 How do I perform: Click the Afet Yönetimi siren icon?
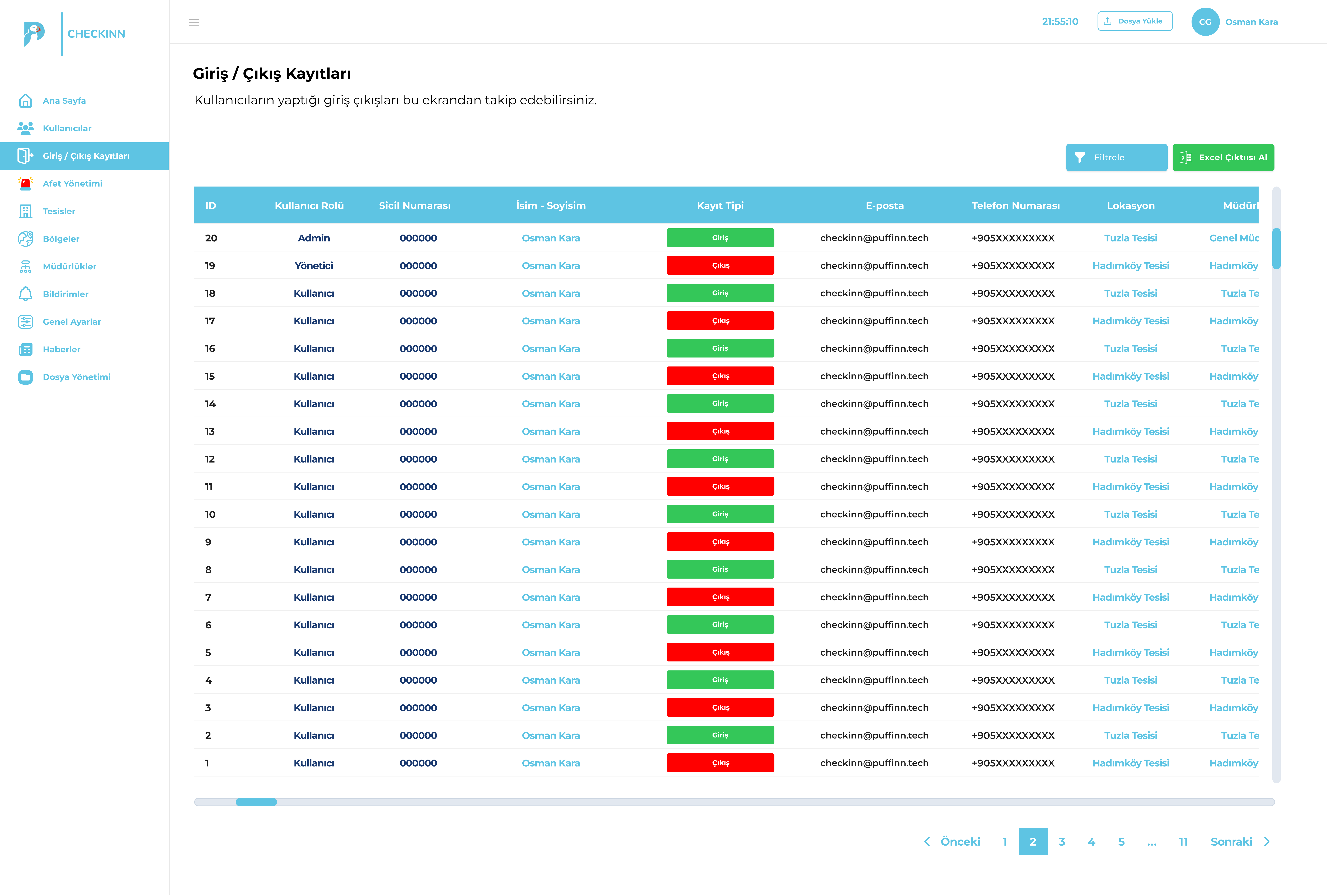[26, 183]
